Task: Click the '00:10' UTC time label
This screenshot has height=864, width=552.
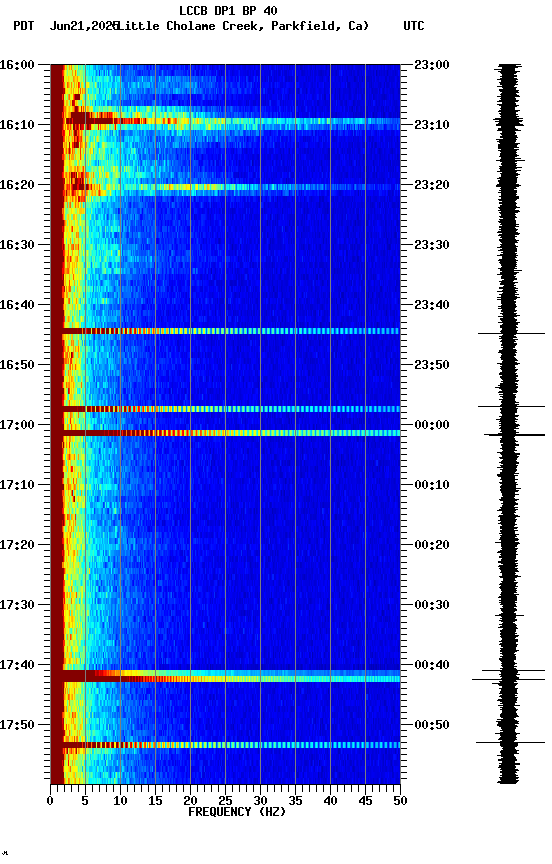Action: [x=432, y=485]
